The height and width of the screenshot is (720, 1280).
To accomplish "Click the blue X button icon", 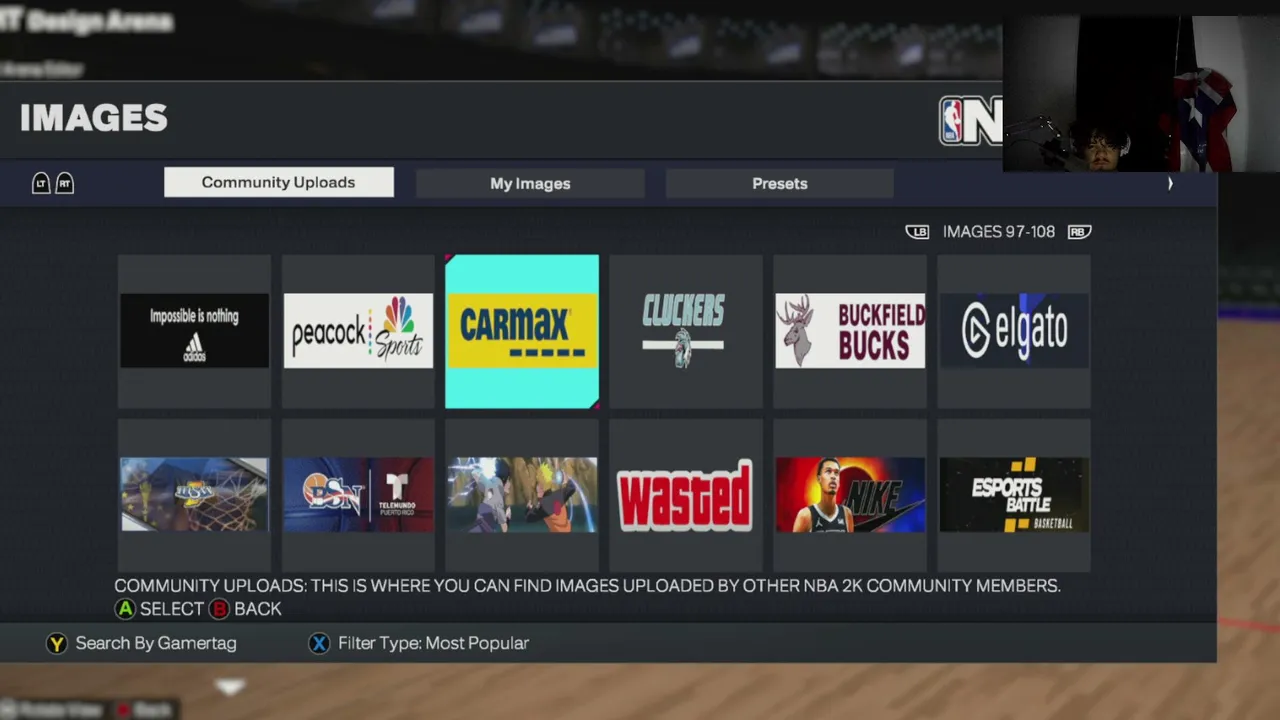I will click(319, 643).
